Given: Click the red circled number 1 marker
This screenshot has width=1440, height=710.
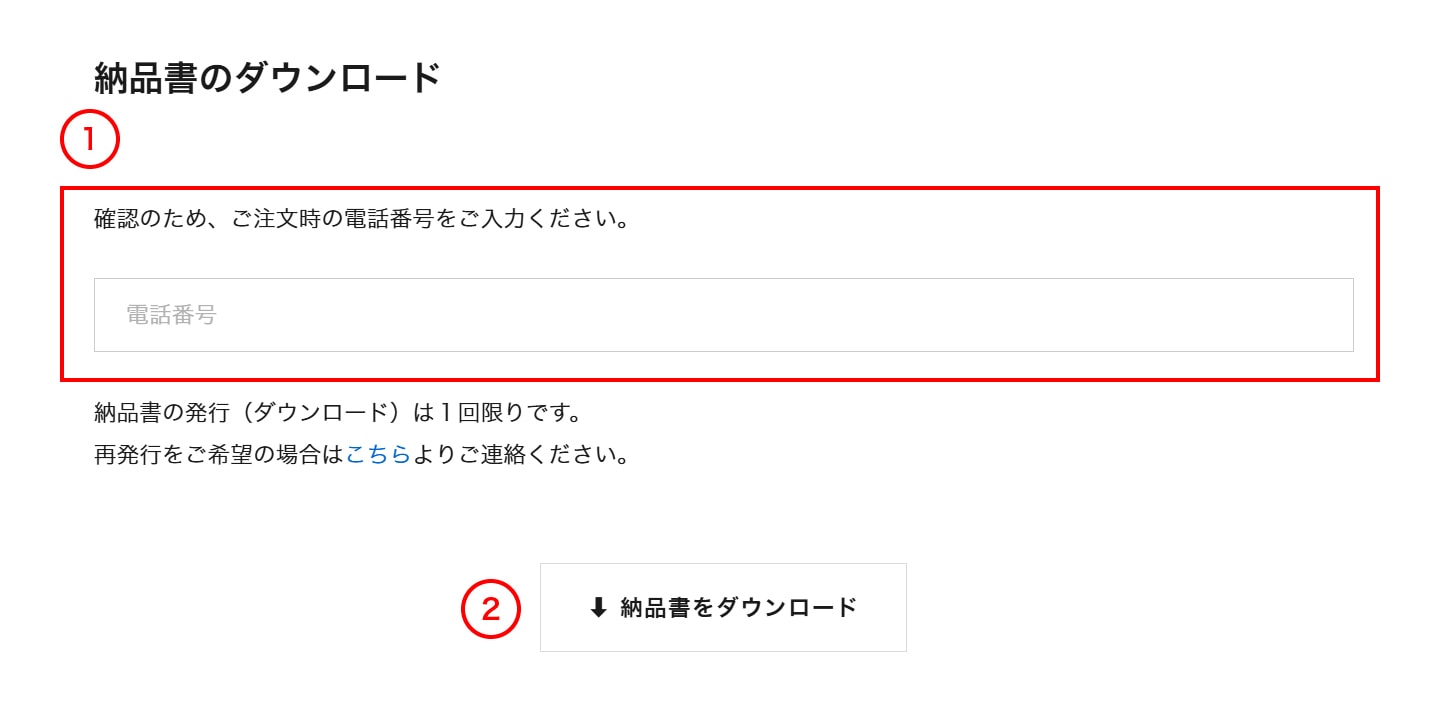Looking at the screenshot, I should [x=90, y=140].
